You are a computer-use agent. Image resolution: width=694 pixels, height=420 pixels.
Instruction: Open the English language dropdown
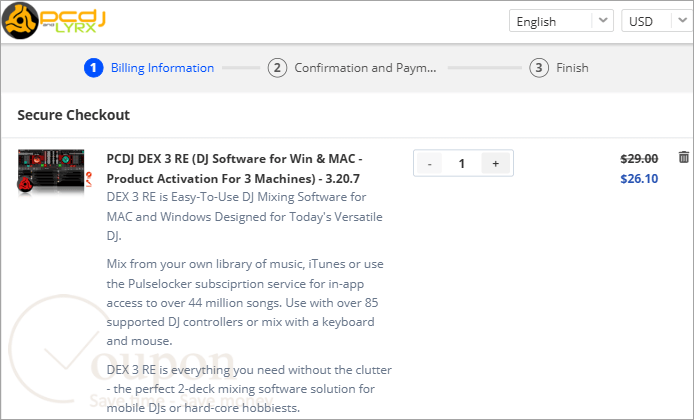click(x=561, y=21)
